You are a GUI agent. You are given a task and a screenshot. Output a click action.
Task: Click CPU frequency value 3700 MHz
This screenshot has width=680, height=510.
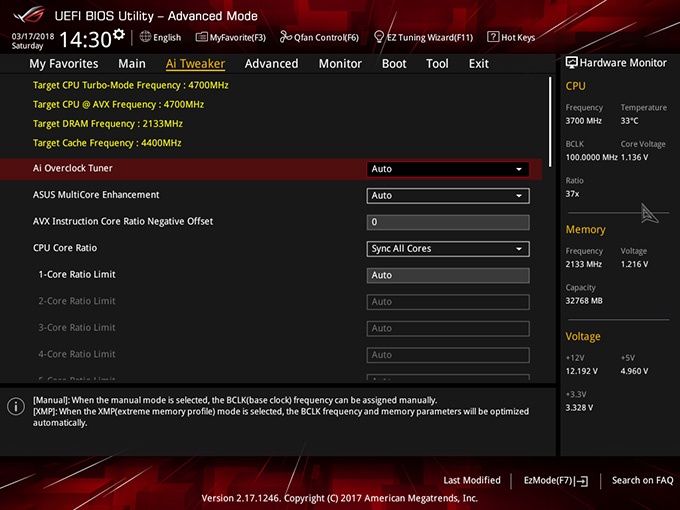click(583, 121)
